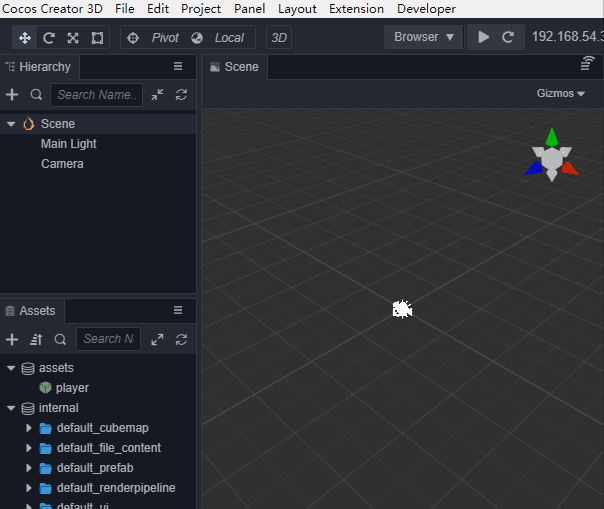The height and width of the screenshot is (509, 604).
Task: Open the Assets panel menu
Action: 178,310
